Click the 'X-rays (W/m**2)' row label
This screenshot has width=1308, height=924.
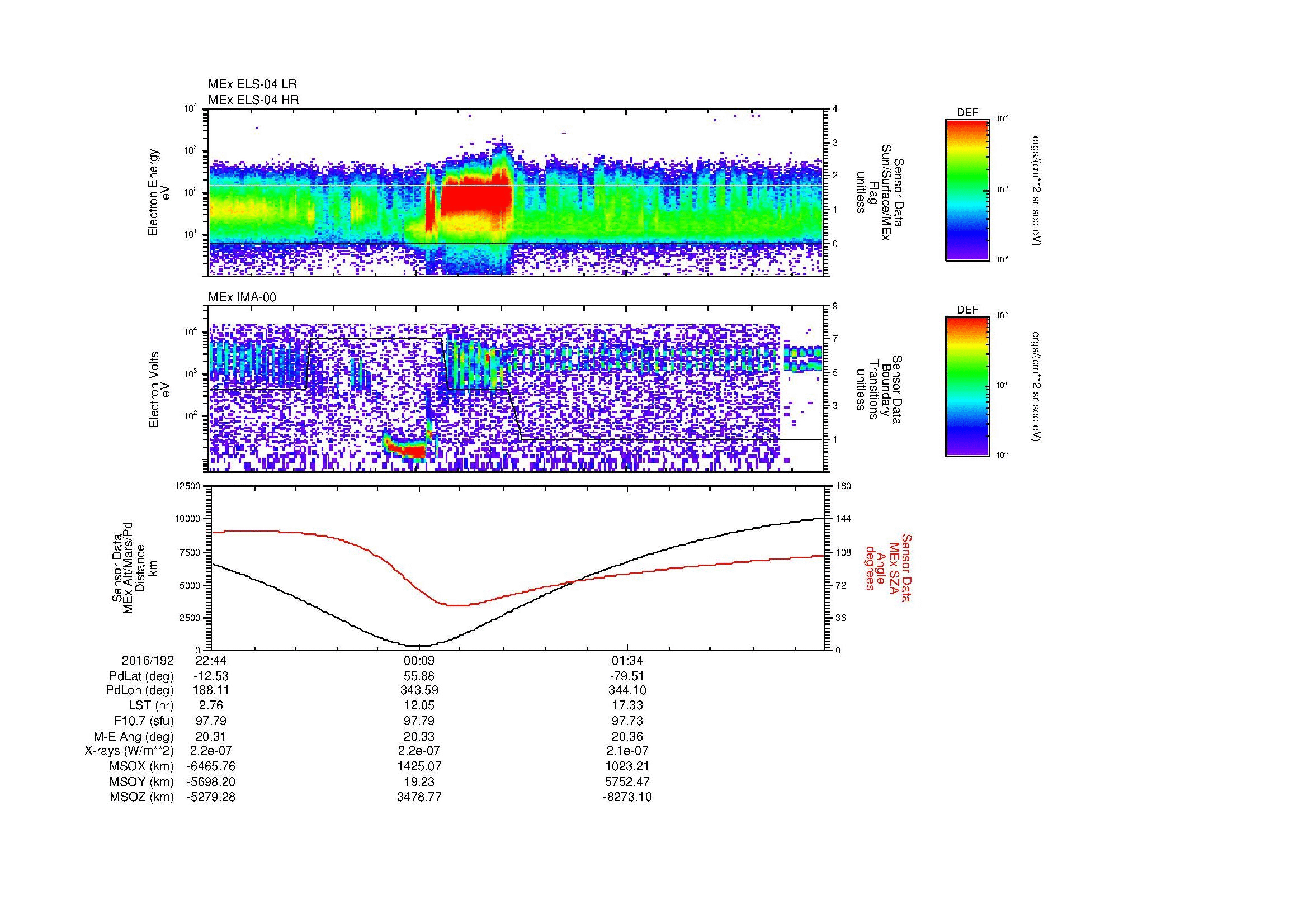(129, 751)
